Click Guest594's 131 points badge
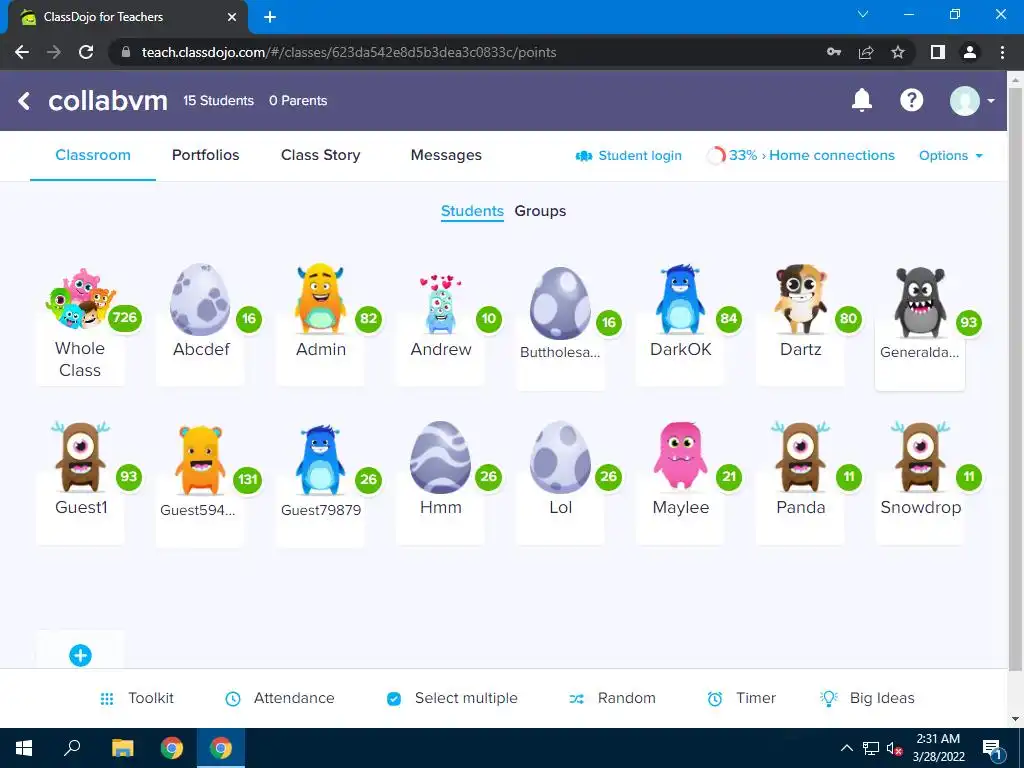1024x768 pixels. click(x=248, y=479)
